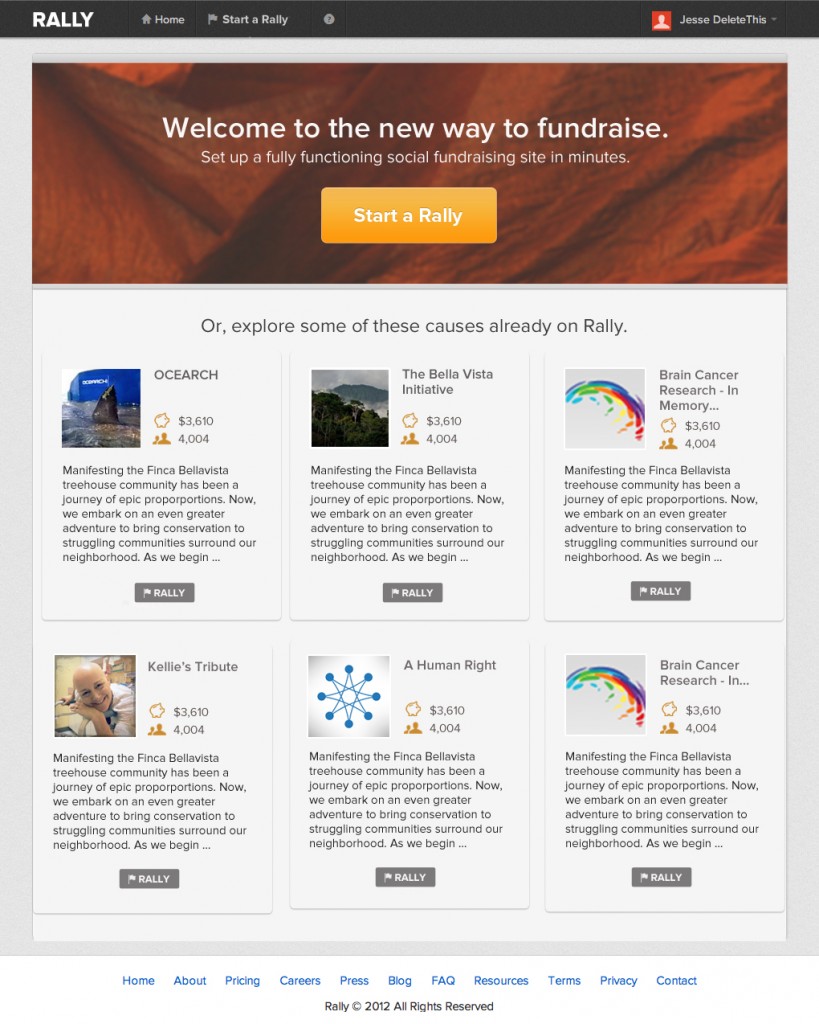The image size is (819, 1024).
Task: Open the Brain Cancer Research - In Memory title
Action: point(699,390)
